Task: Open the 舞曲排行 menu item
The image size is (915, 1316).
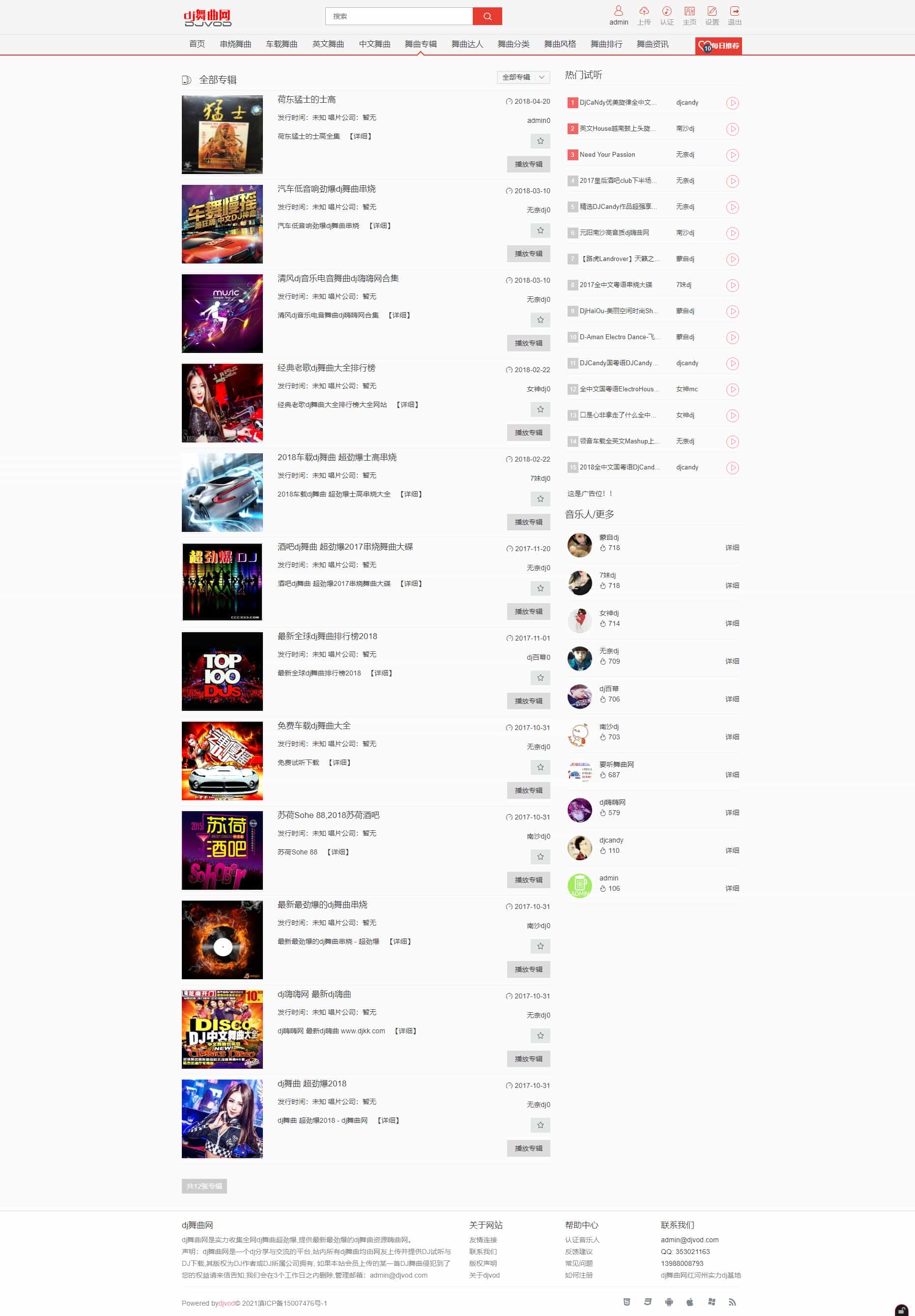Action: (606, 44)
